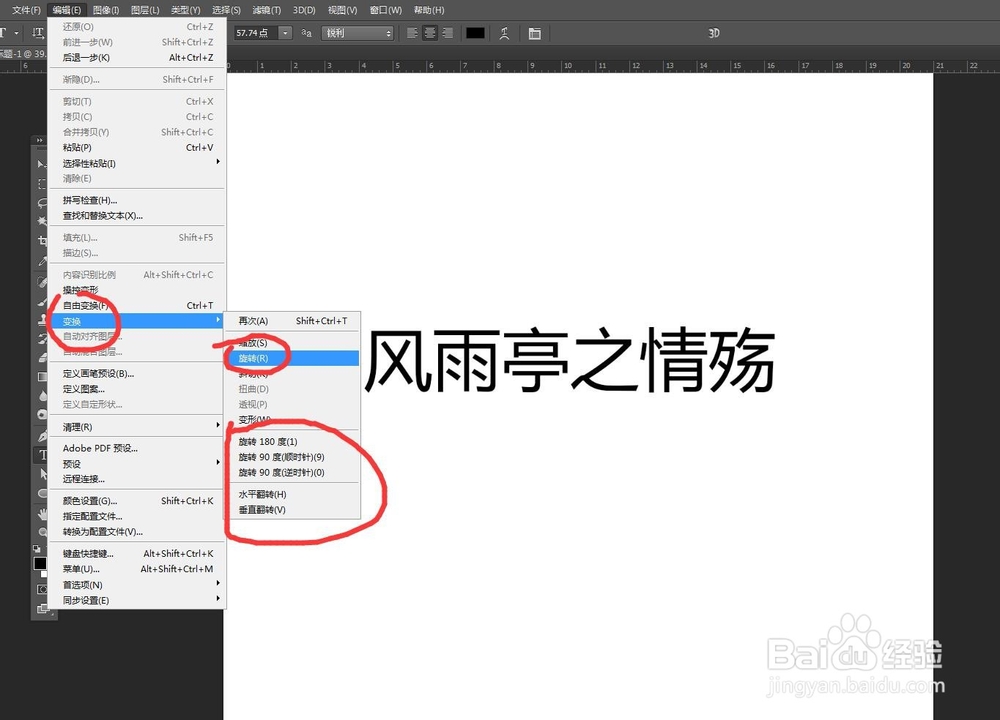Screen dimensions: 1000x720
Task: Expand the 变换 submenu row
Action: [137, 321]
